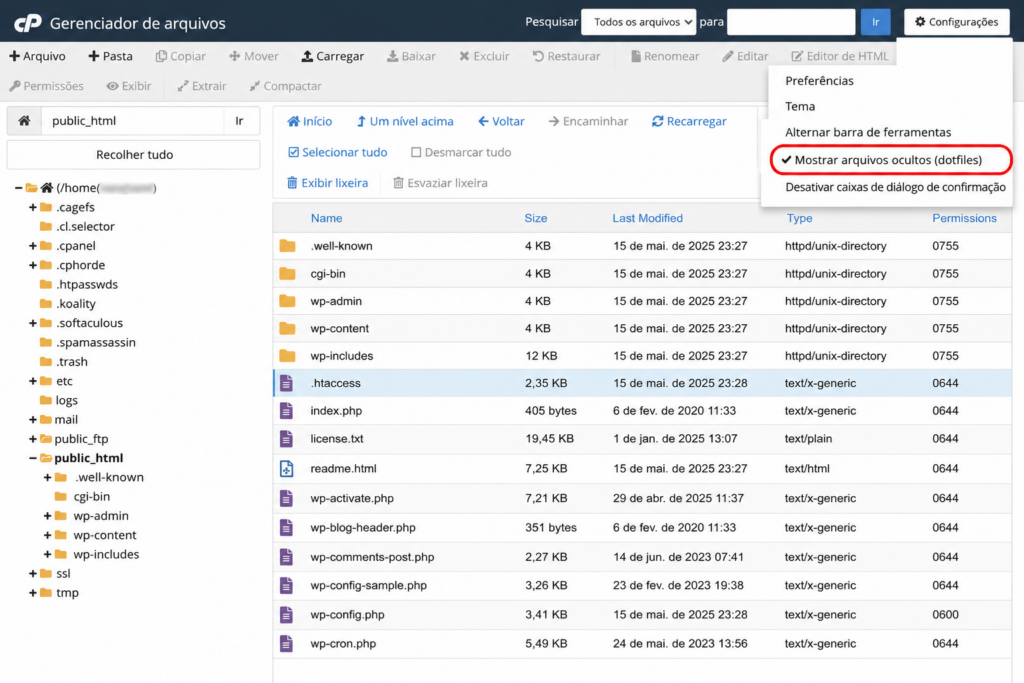
Task: Focus the public_html path input field
Action: coord(133,121)
